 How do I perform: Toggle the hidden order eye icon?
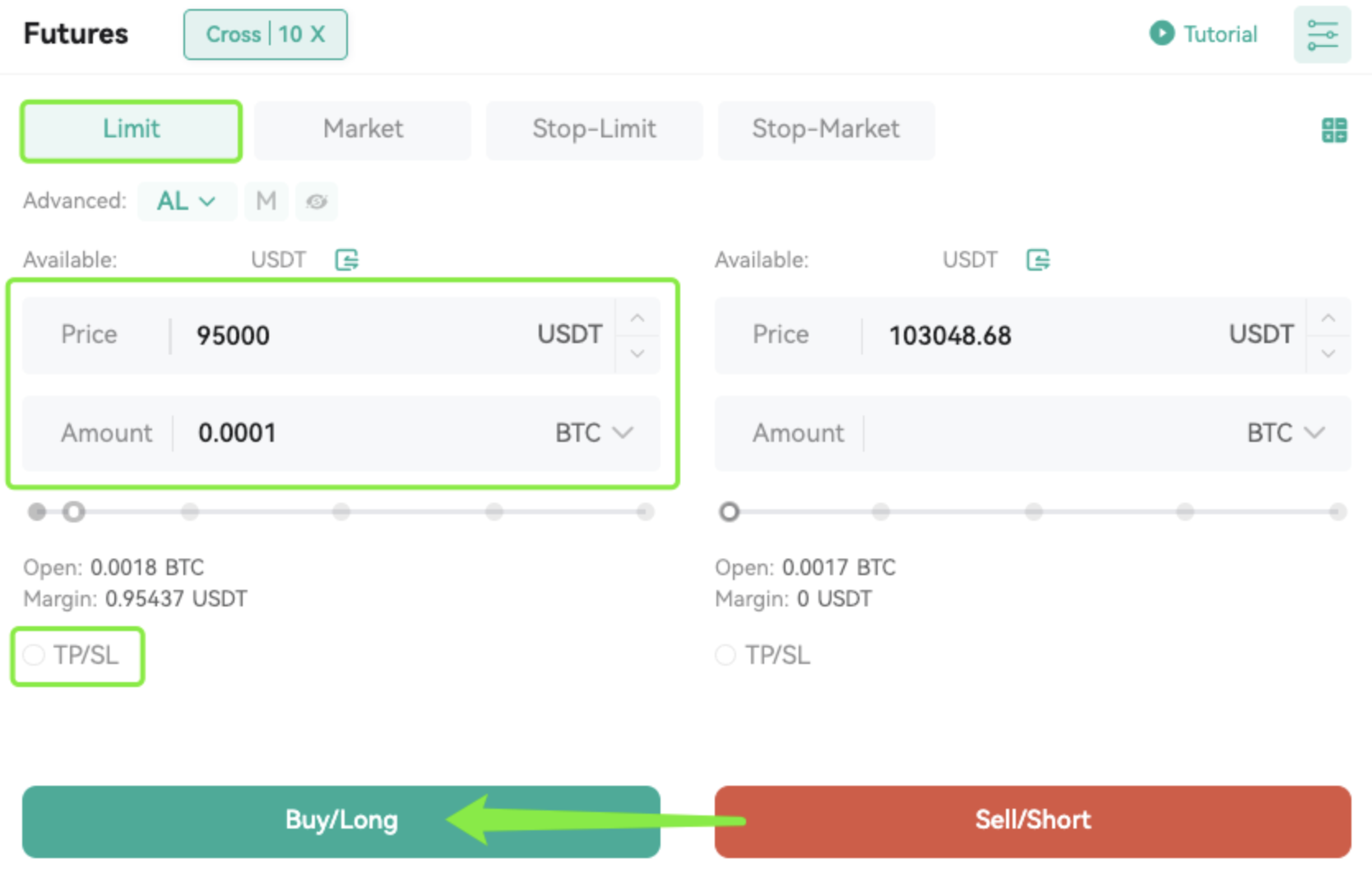click(317, 202)
